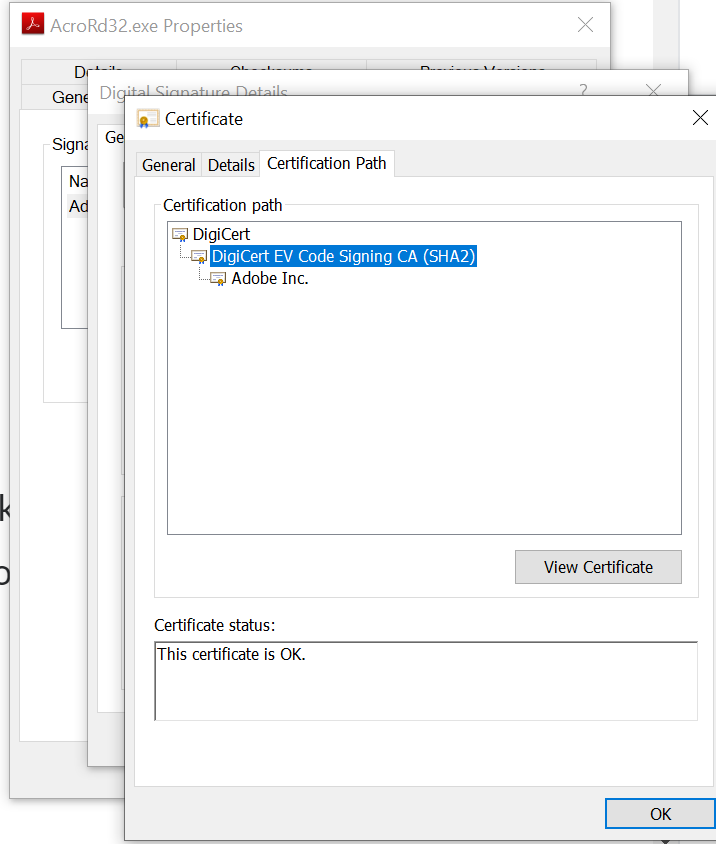This screenshot has width=716, height=844.
Task: Select the Certification Path tab
Action: coord(327,163)
